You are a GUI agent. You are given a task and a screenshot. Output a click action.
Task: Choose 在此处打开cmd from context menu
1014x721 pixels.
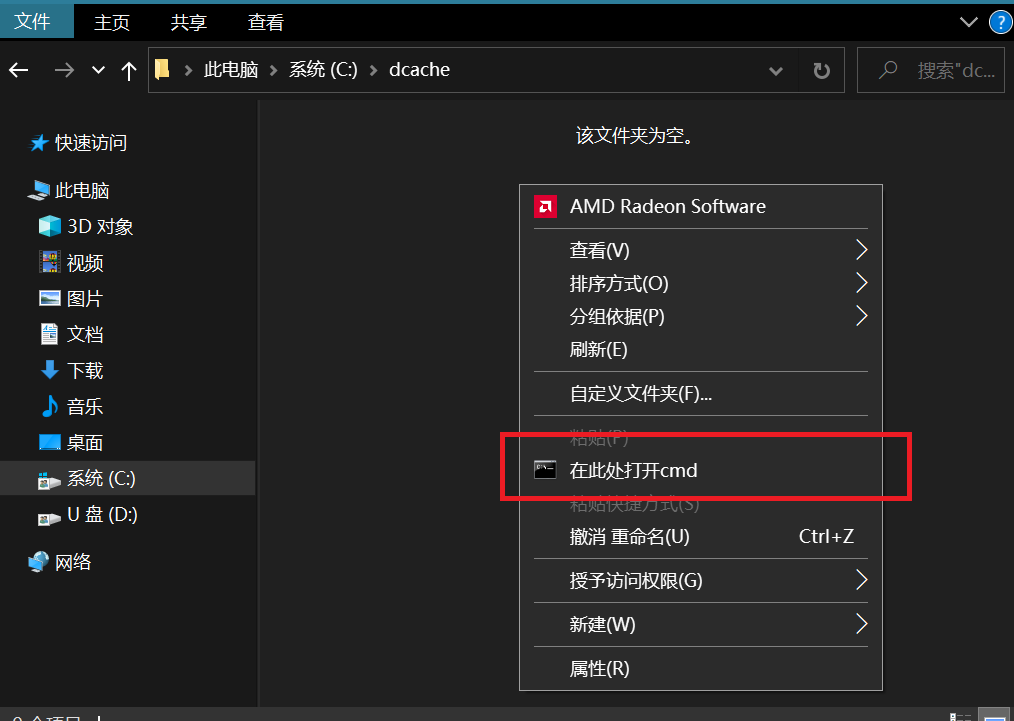point(633,470)
